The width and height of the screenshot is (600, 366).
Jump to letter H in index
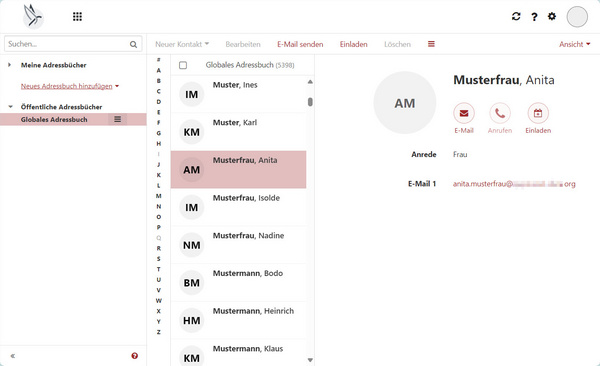pos(159,144)
